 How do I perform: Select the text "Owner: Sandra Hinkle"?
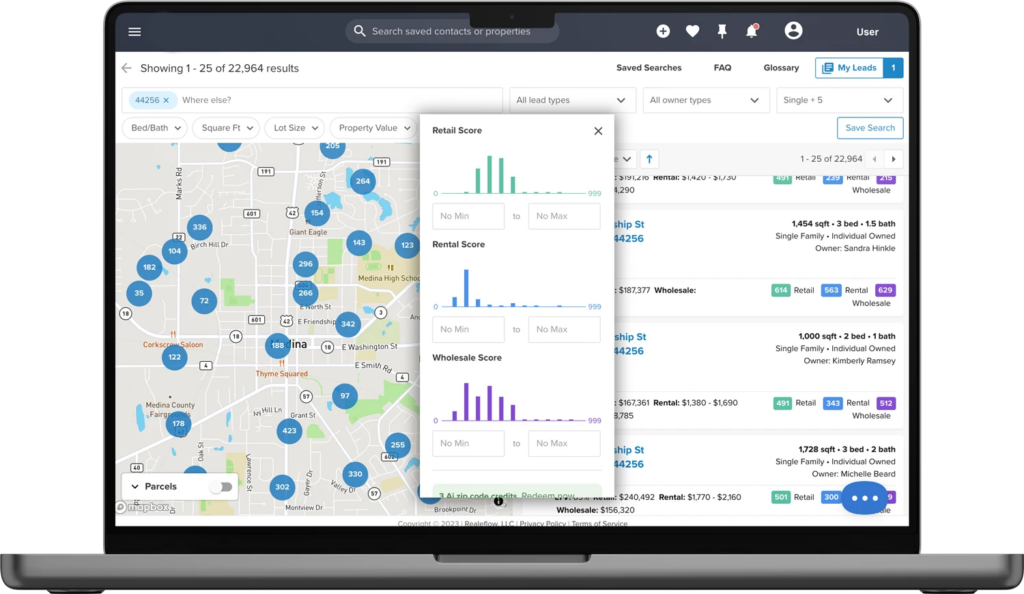[x=855, y=249]
